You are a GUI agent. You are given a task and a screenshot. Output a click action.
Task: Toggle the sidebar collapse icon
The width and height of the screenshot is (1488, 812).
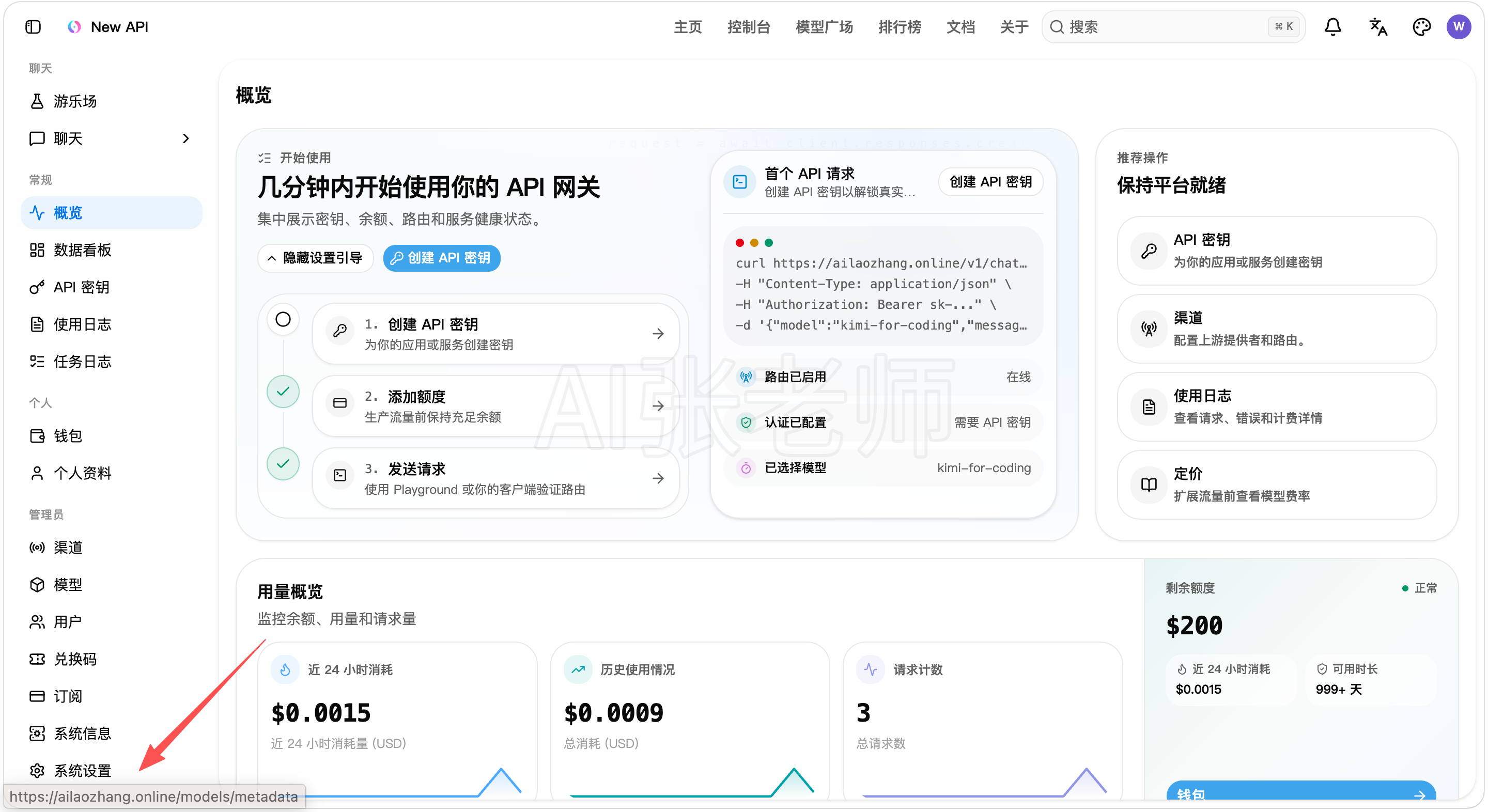click(x=33, y=26)
